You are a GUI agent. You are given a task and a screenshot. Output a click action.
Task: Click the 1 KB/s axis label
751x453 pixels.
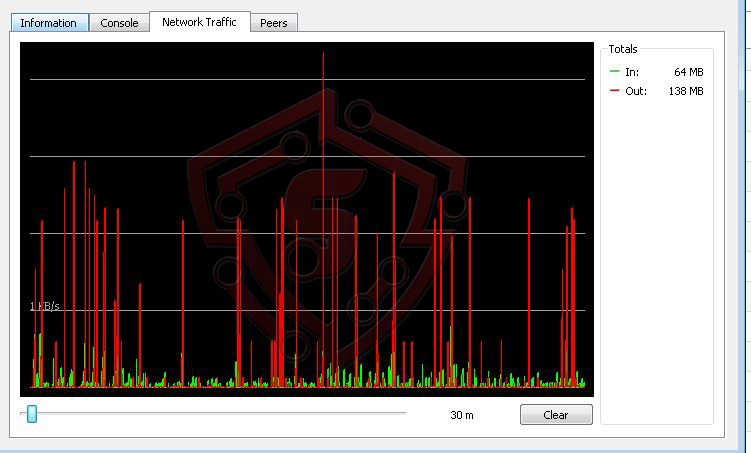click(45, 306)
